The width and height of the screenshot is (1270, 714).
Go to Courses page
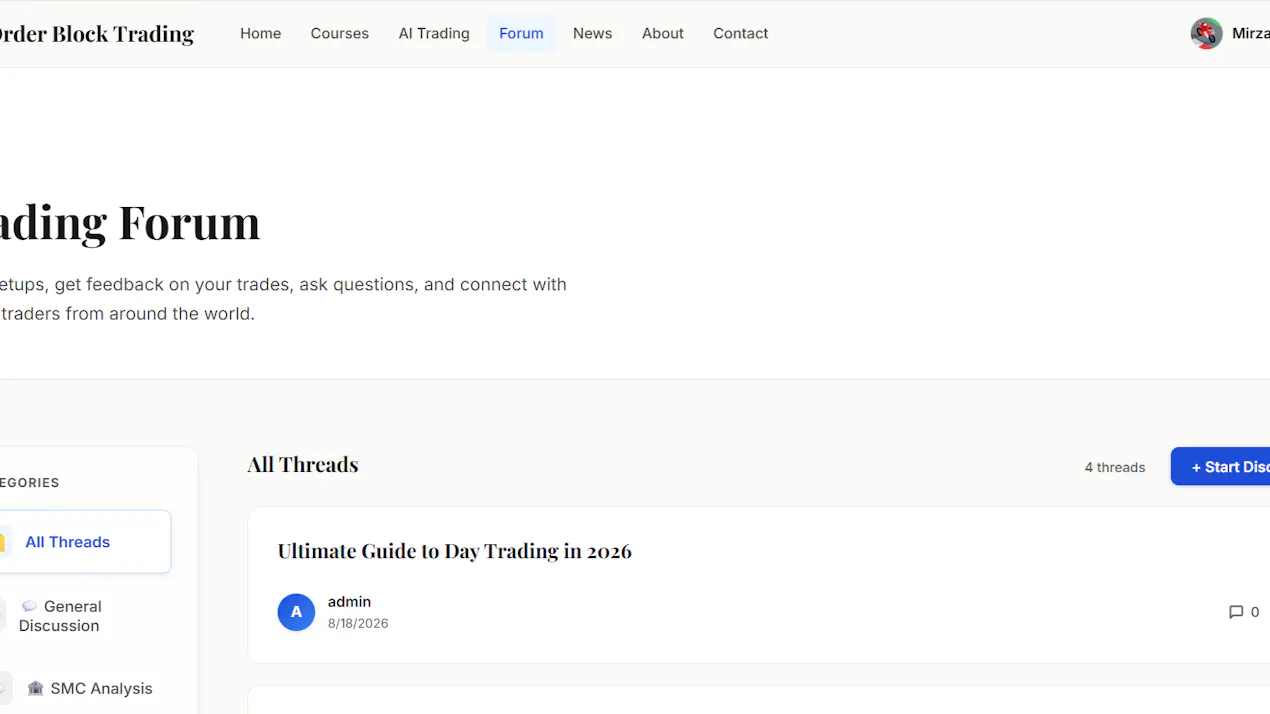point(339,33)
